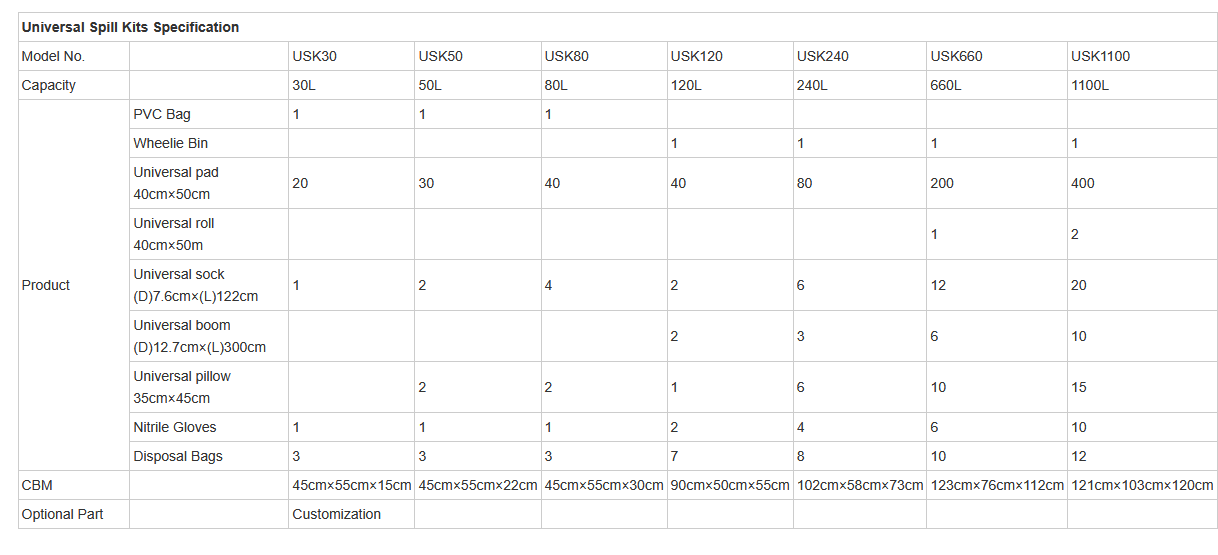Screen dimensions: 1218x555
Task: Select the Model No. row label
Action: click(x=53, y=56)
